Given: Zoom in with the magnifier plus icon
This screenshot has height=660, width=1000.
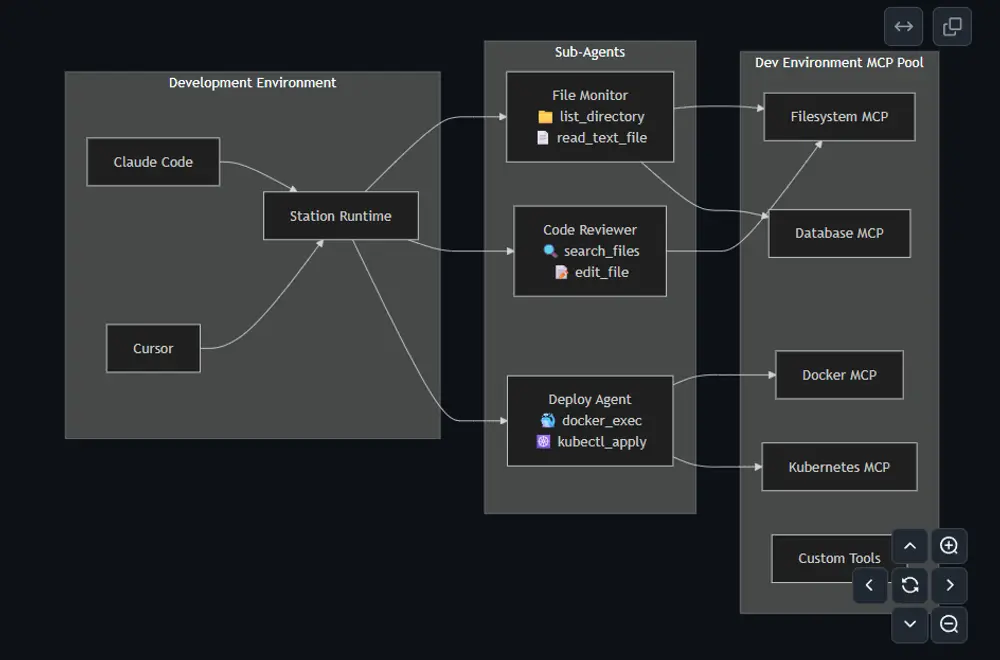Looking at the screenshot, I should coord(949,546).
